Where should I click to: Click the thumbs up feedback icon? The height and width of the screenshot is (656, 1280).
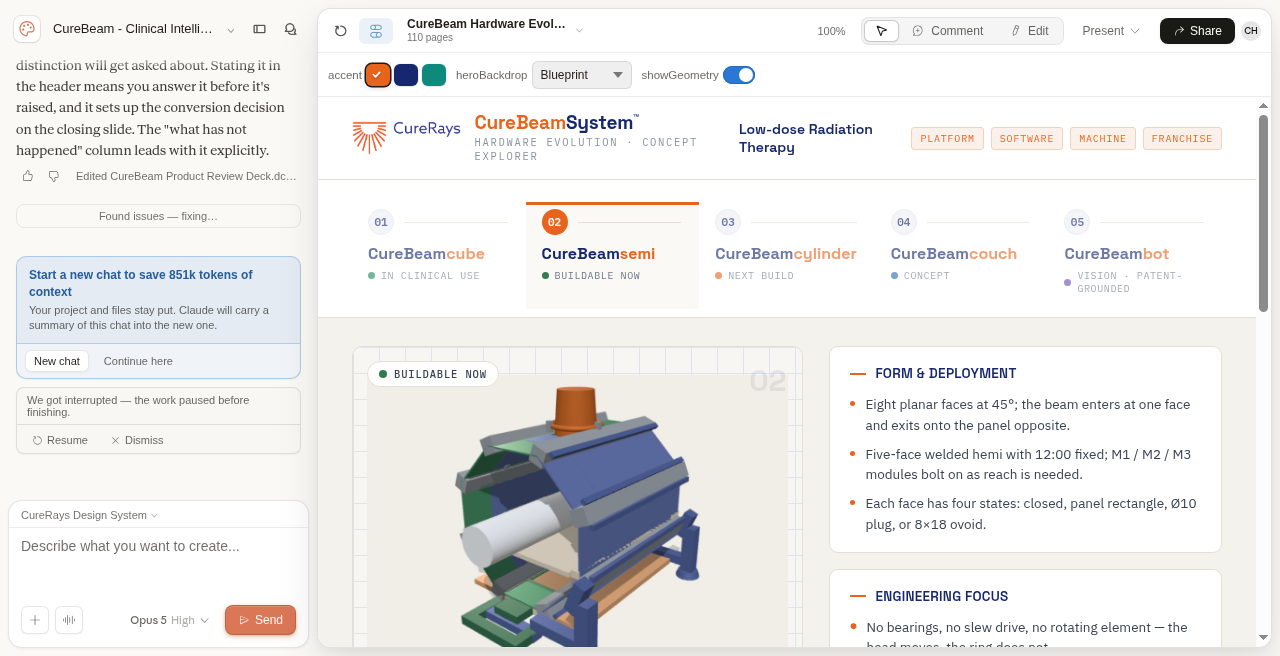[28, 176]
